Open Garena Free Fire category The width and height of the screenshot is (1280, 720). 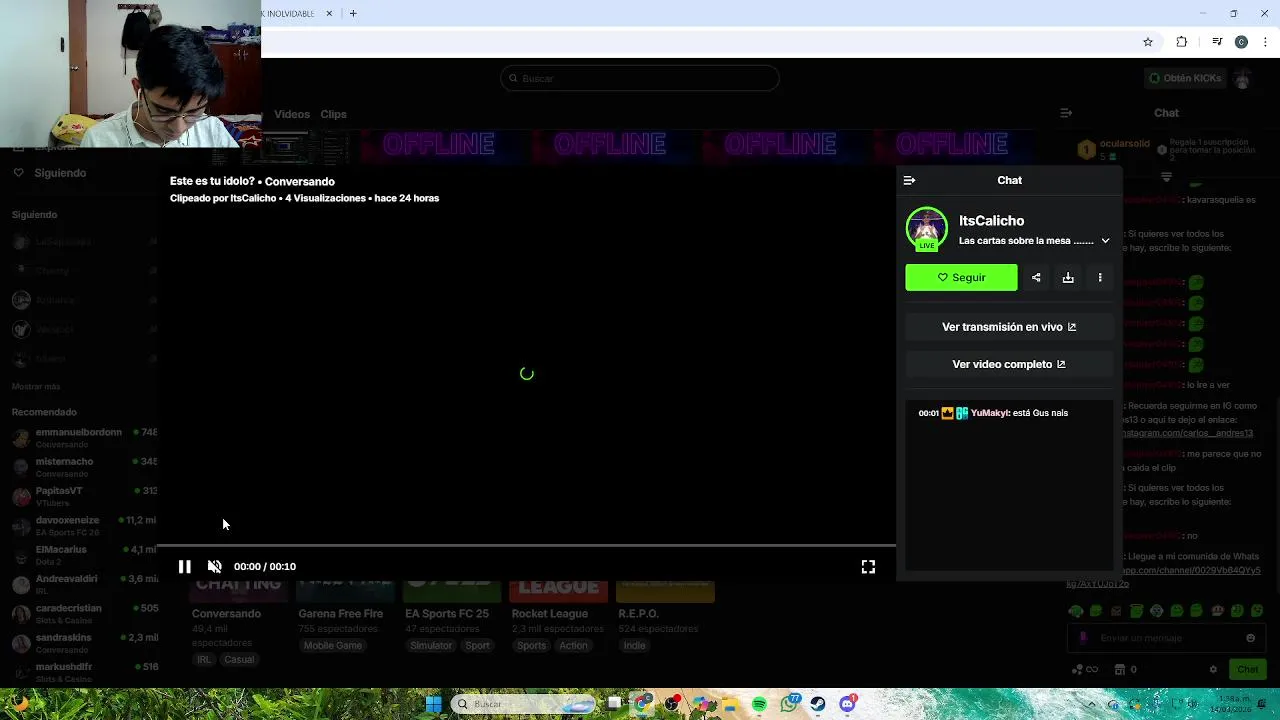coord(340,614)
